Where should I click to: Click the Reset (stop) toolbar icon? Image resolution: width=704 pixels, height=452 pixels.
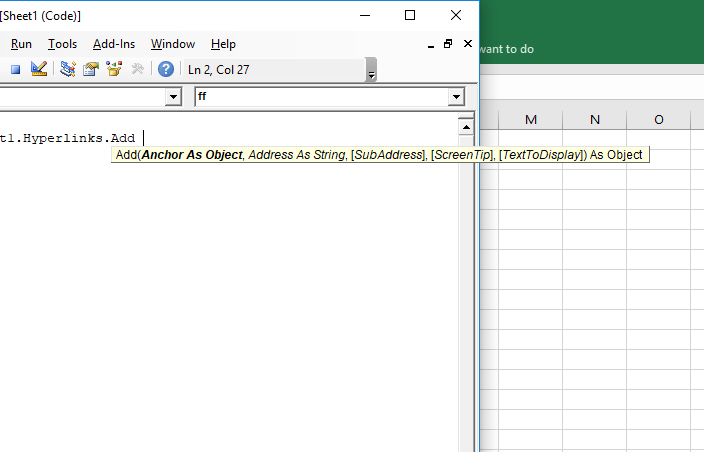[15, 69]
